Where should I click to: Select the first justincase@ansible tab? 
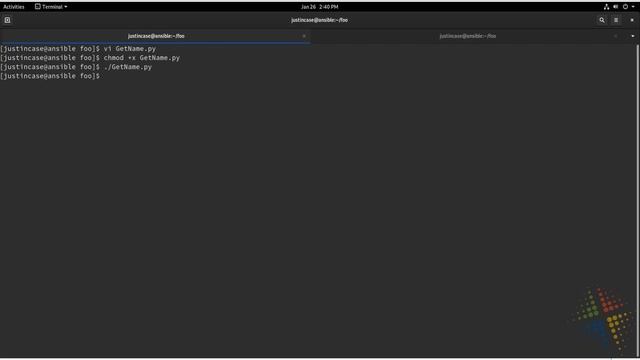(156, 36)
